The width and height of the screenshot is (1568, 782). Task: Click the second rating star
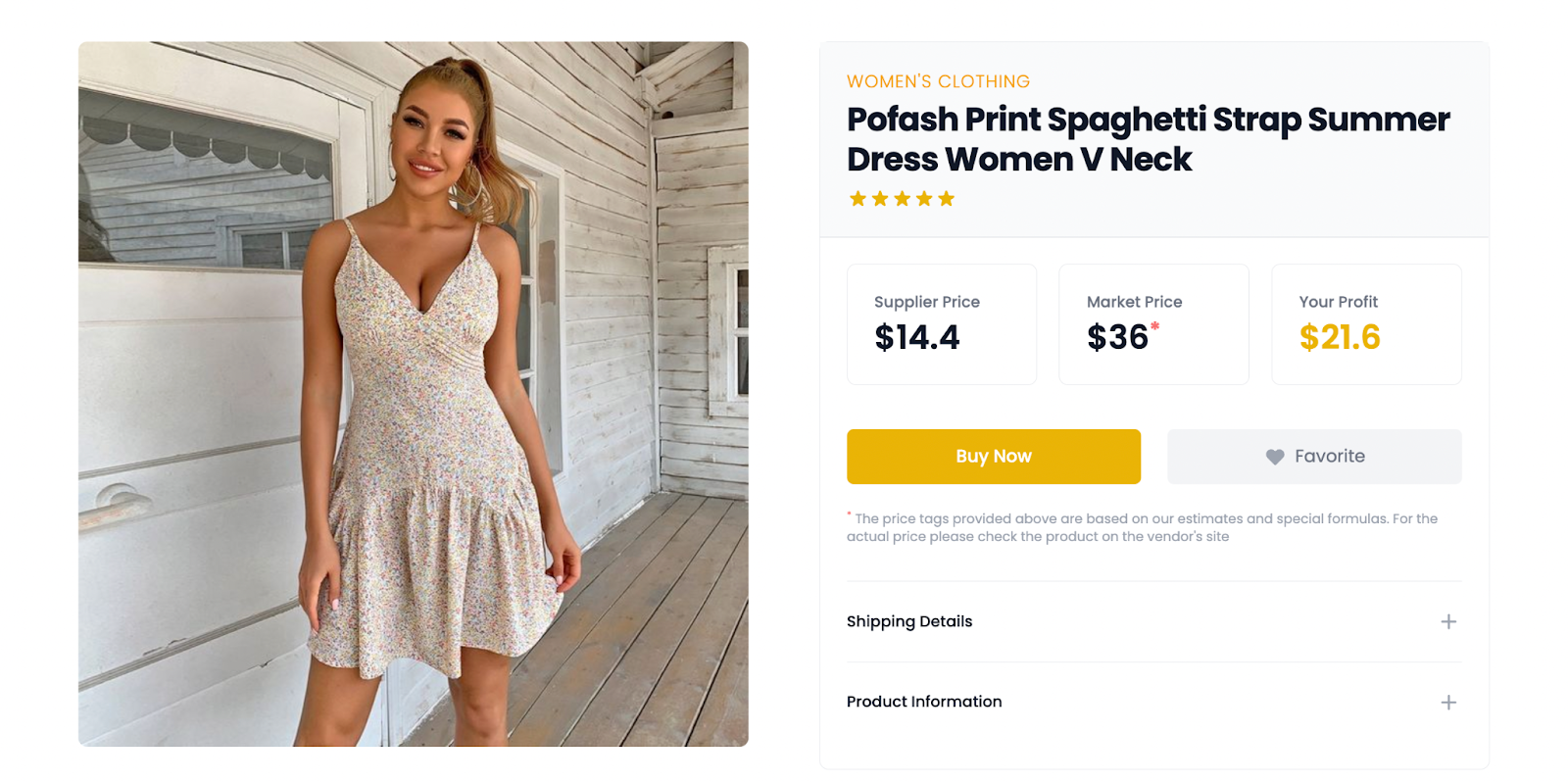pos(880,199)
